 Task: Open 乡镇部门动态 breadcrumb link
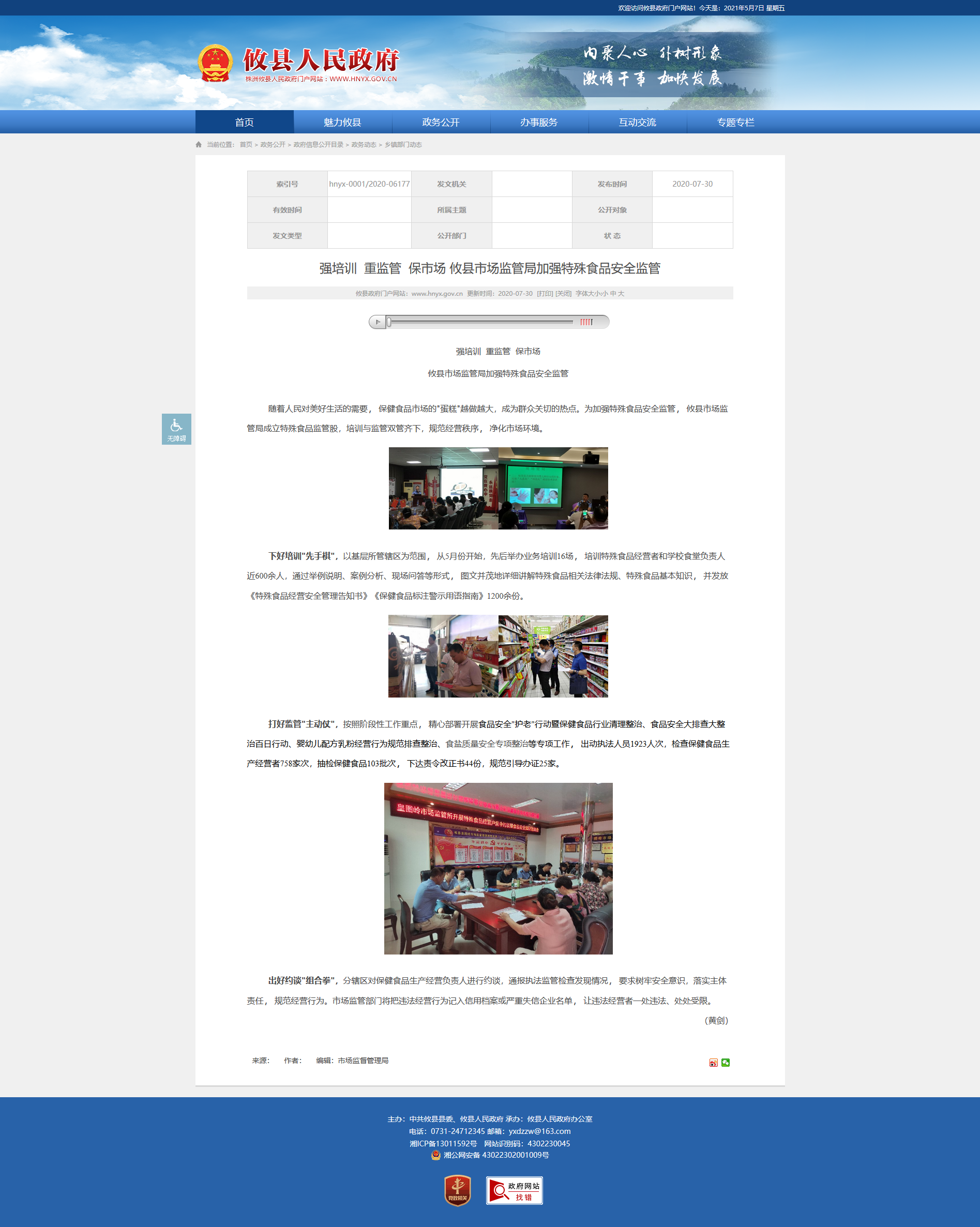403,145
